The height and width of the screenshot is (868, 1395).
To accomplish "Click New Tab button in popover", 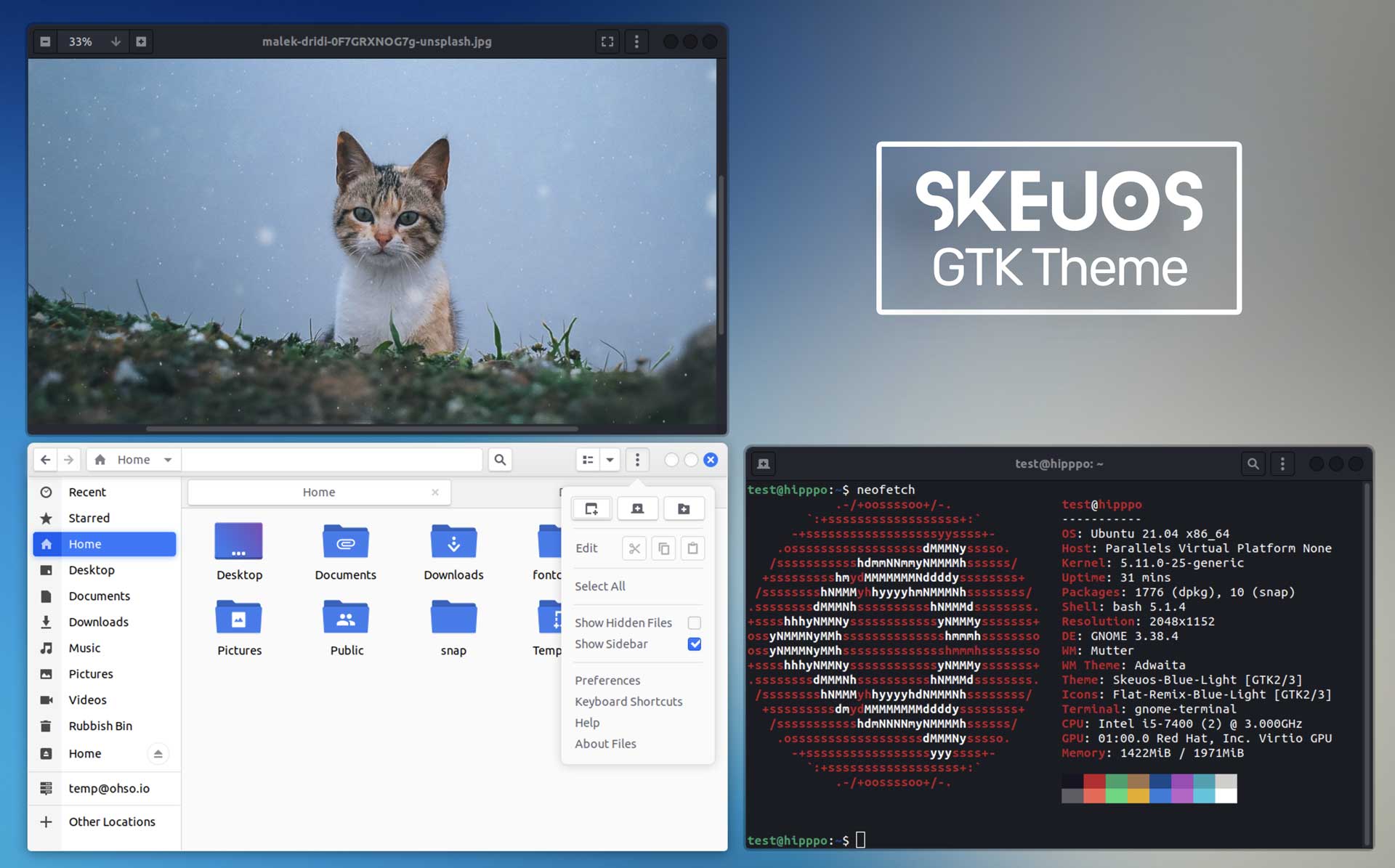I will tap(637, 508).
